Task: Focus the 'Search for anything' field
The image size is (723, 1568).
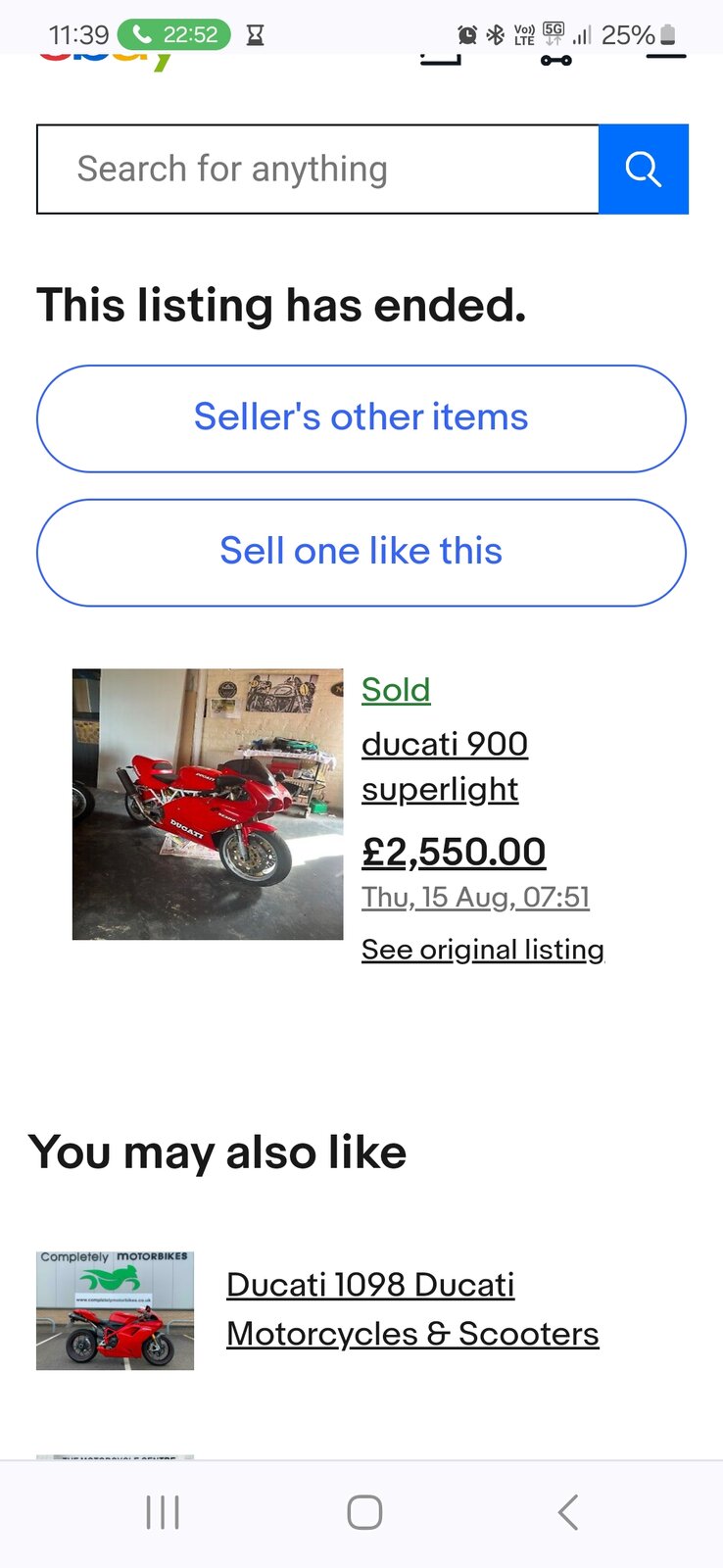Action: coord(317,169)
